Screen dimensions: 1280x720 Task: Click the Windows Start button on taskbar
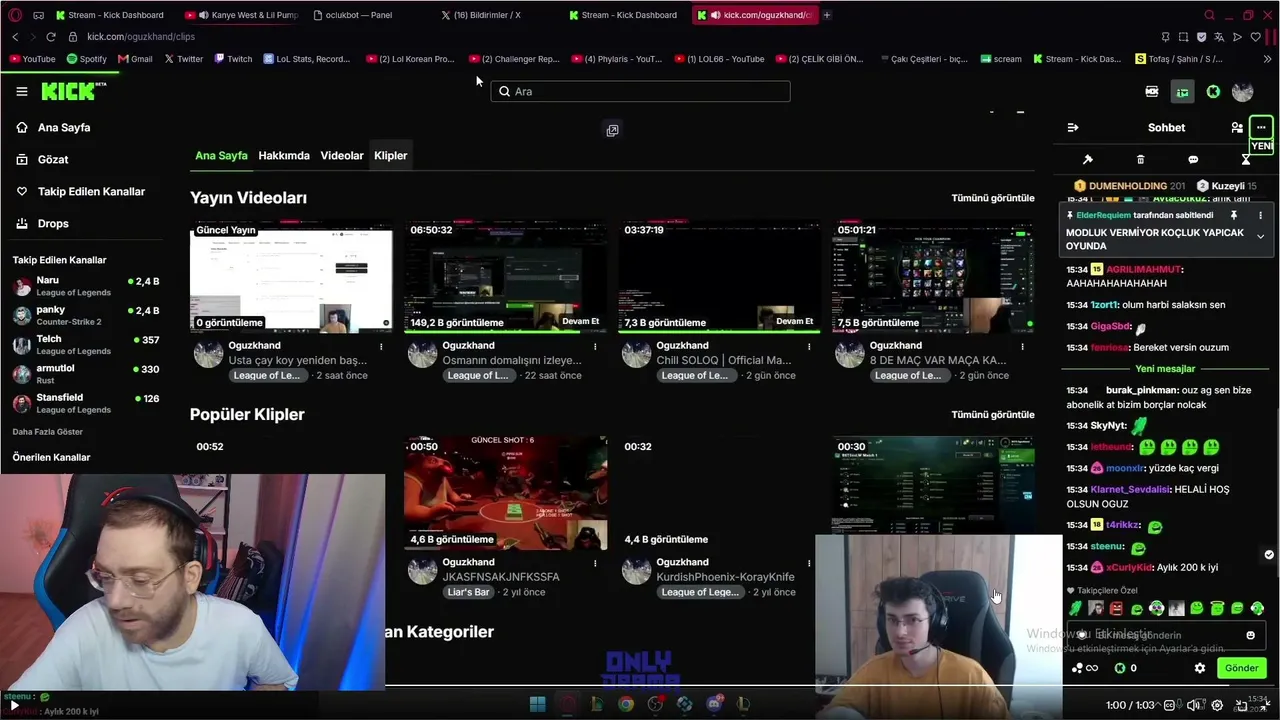(537, 704)
